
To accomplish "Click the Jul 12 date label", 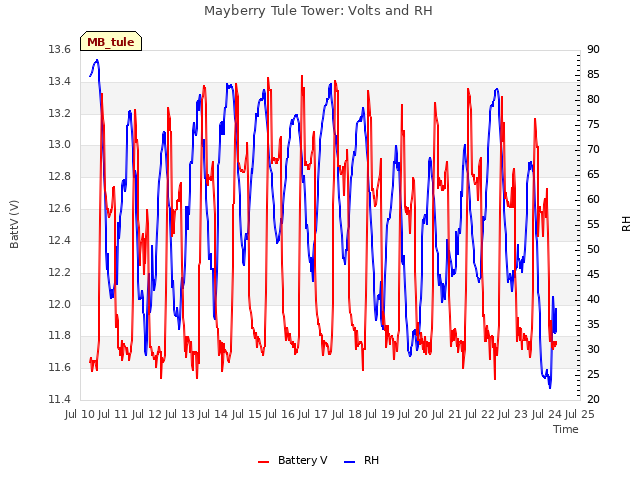I will click(x=147, y=415).
